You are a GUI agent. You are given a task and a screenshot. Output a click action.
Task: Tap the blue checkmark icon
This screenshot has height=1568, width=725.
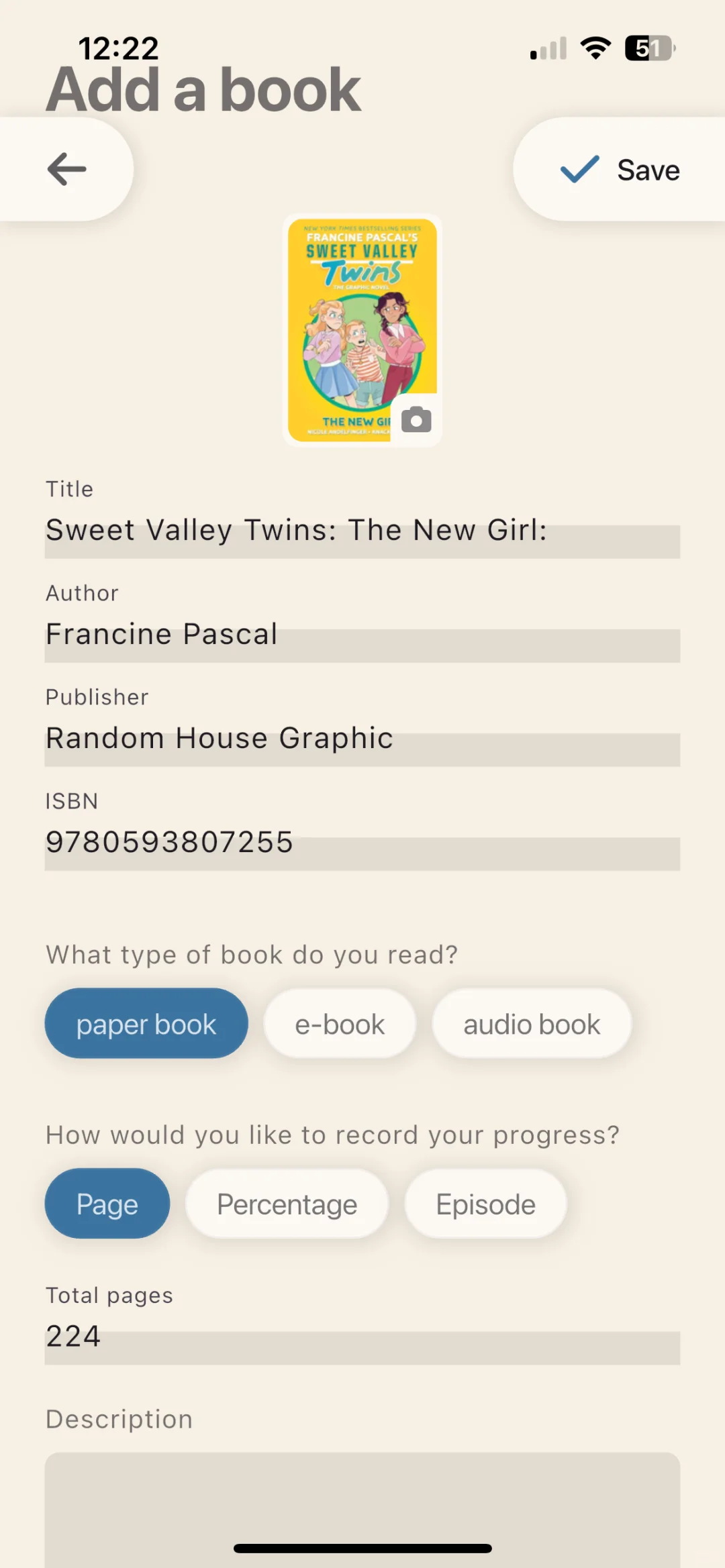coord(579,170)
